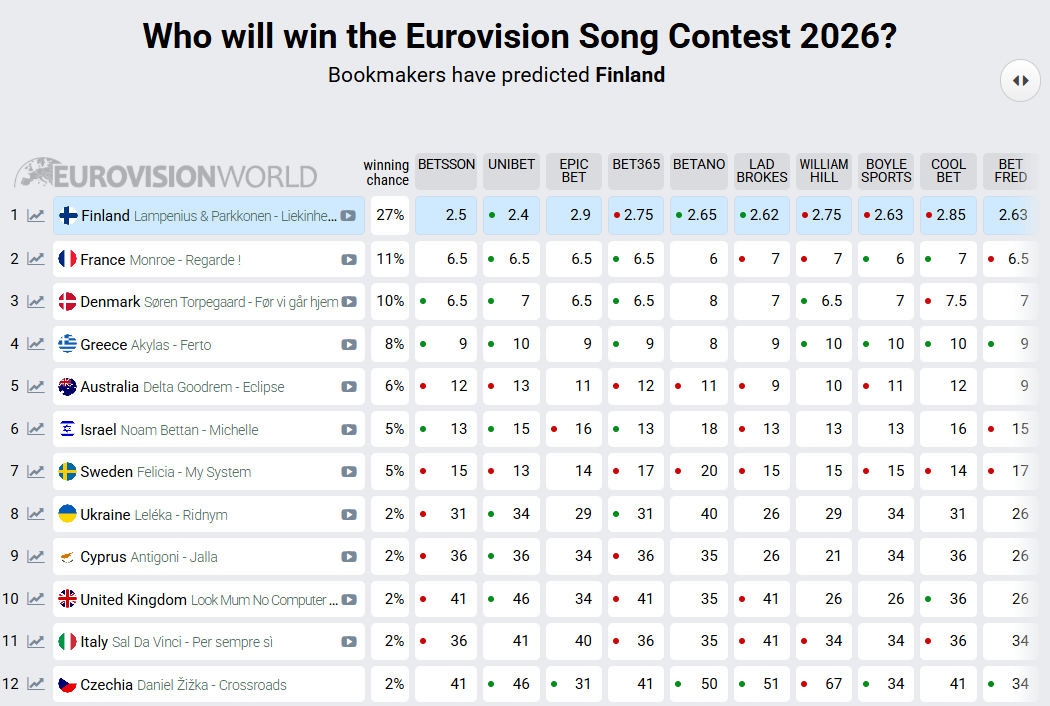The image size is (1050, 706).
Task: Open Finland's odds trend chart icon
Action: click(36, 216)
